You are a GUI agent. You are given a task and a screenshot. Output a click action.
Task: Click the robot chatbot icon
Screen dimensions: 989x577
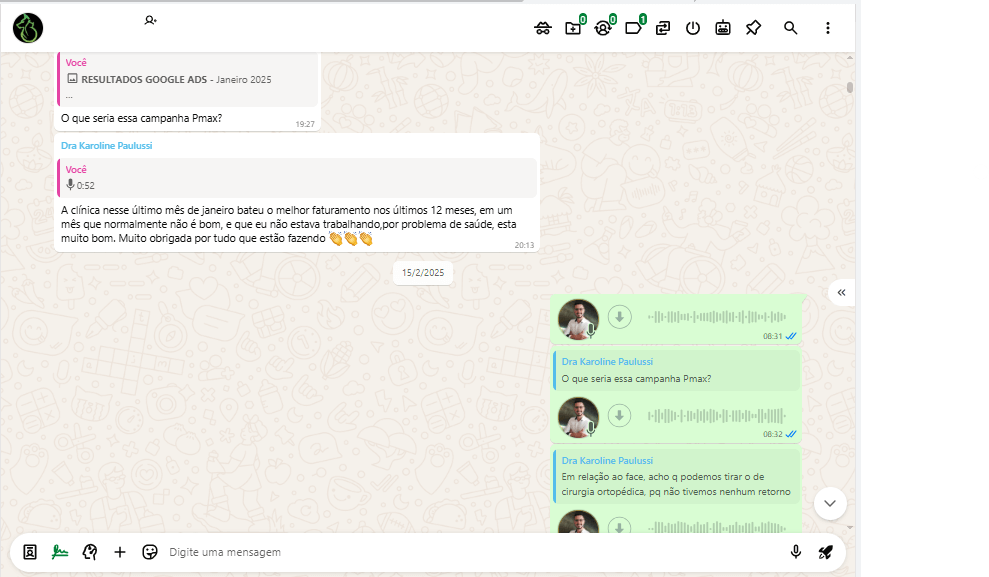(x=723, y=28)
